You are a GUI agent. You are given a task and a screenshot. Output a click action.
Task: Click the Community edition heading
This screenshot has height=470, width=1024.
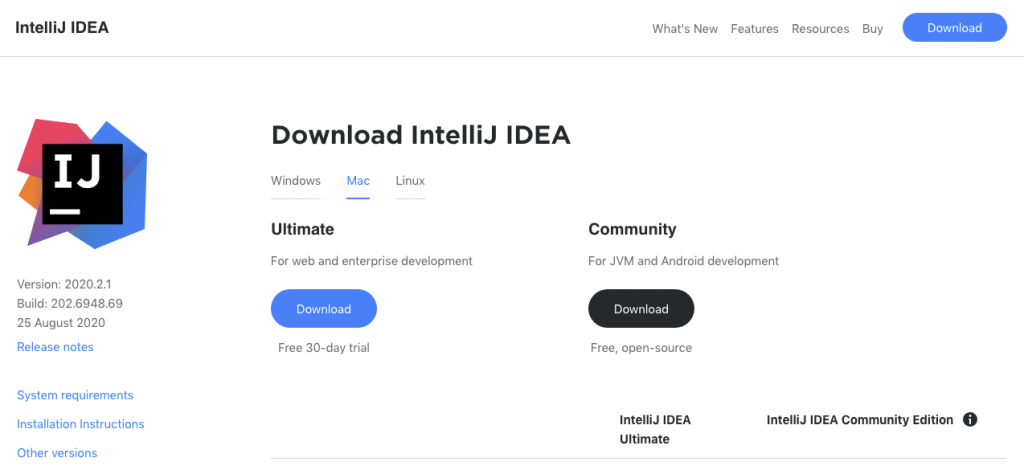(x=632, y=229)
